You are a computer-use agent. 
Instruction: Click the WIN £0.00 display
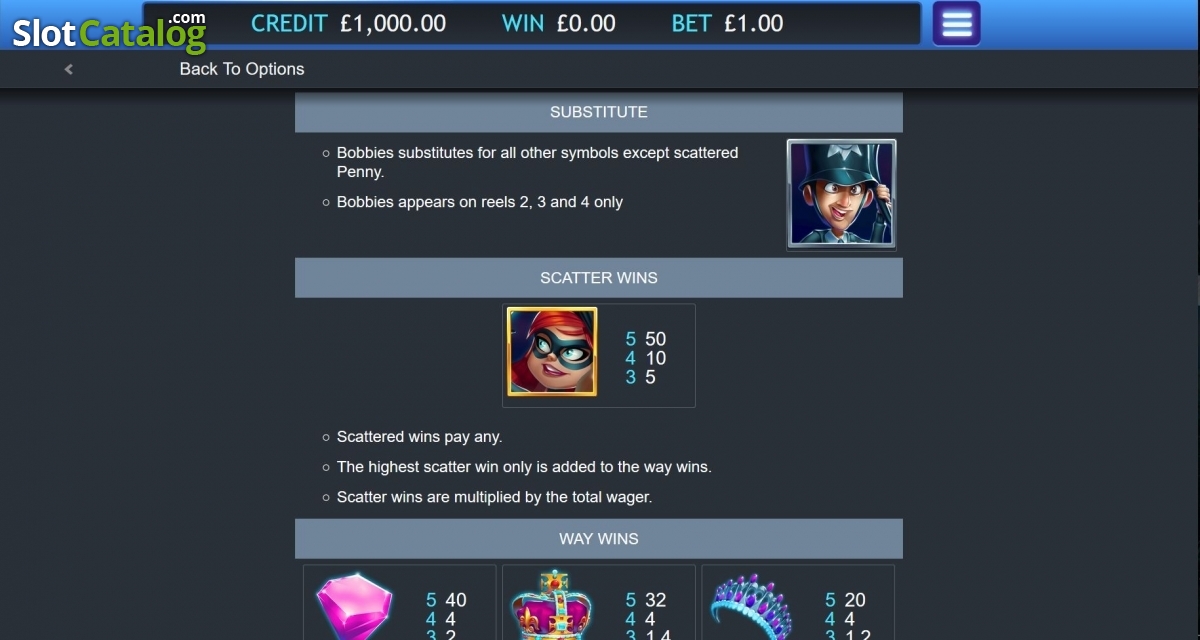[x=558, y=23]
